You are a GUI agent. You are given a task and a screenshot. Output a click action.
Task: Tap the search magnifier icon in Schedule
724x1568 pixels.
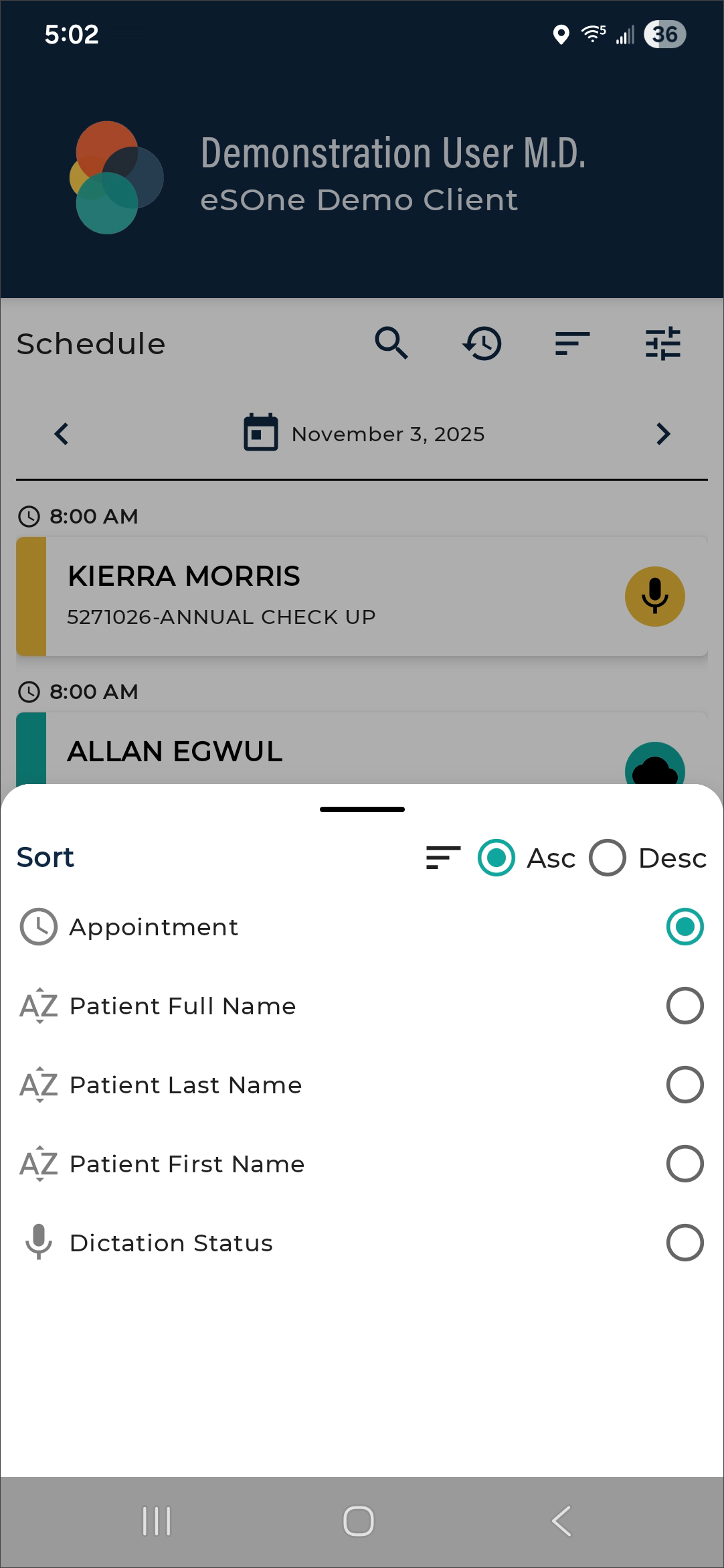[x=391, y=343]
